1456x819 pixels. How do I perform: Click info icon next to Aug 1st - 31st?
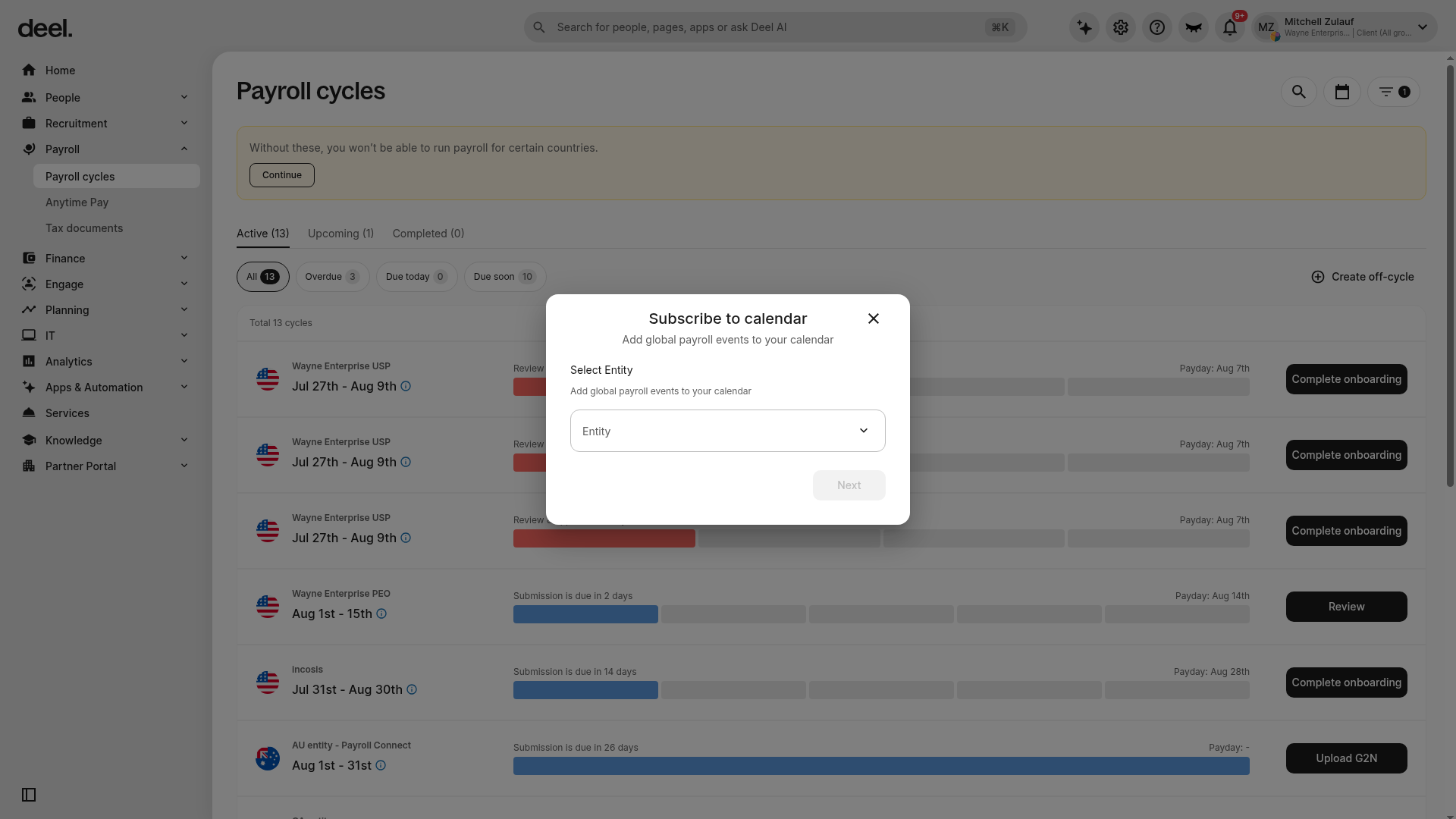click(x=381, y=765)
